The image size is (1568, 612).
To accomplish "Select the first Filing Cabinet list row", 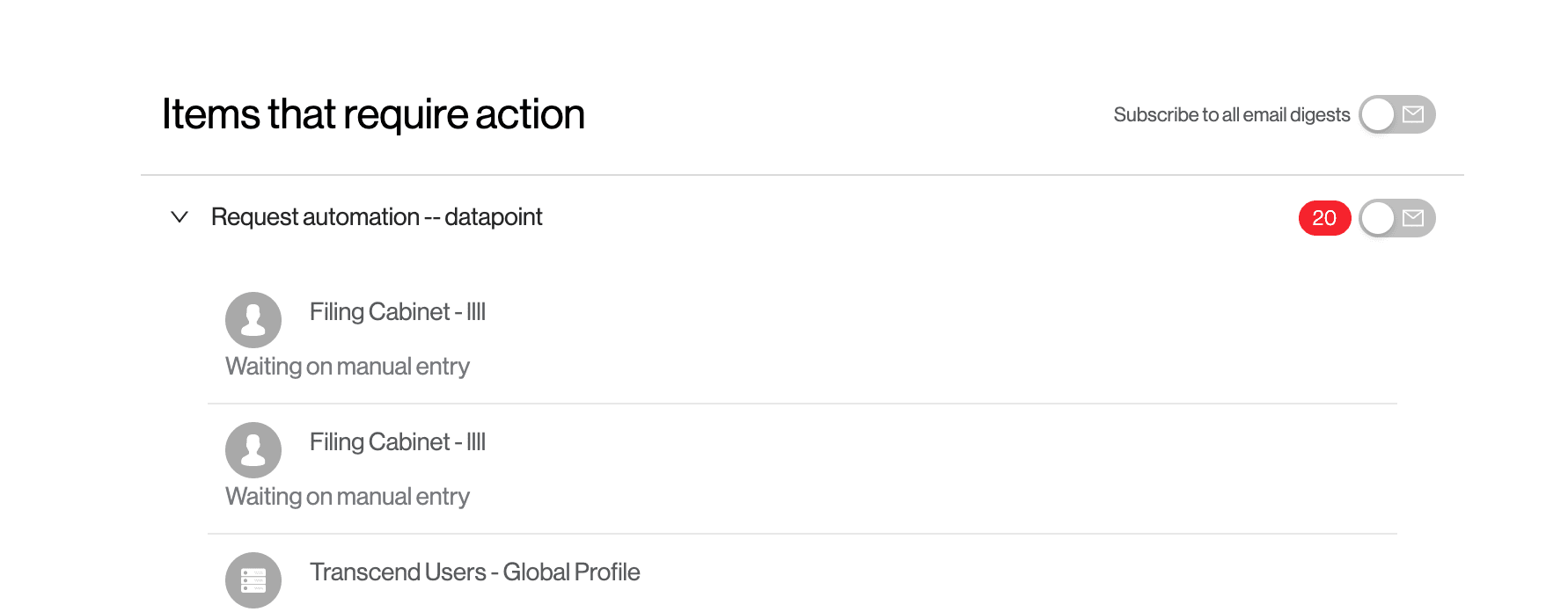I will click(802, 339).
